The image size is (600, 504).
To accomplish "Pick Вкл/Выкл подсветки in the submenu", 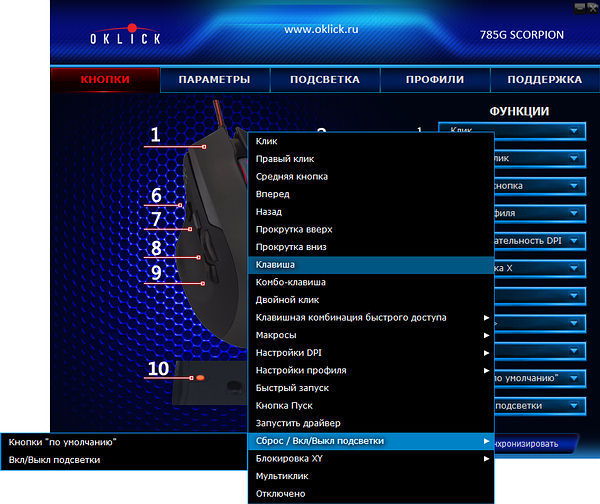I will coord(55,460).
